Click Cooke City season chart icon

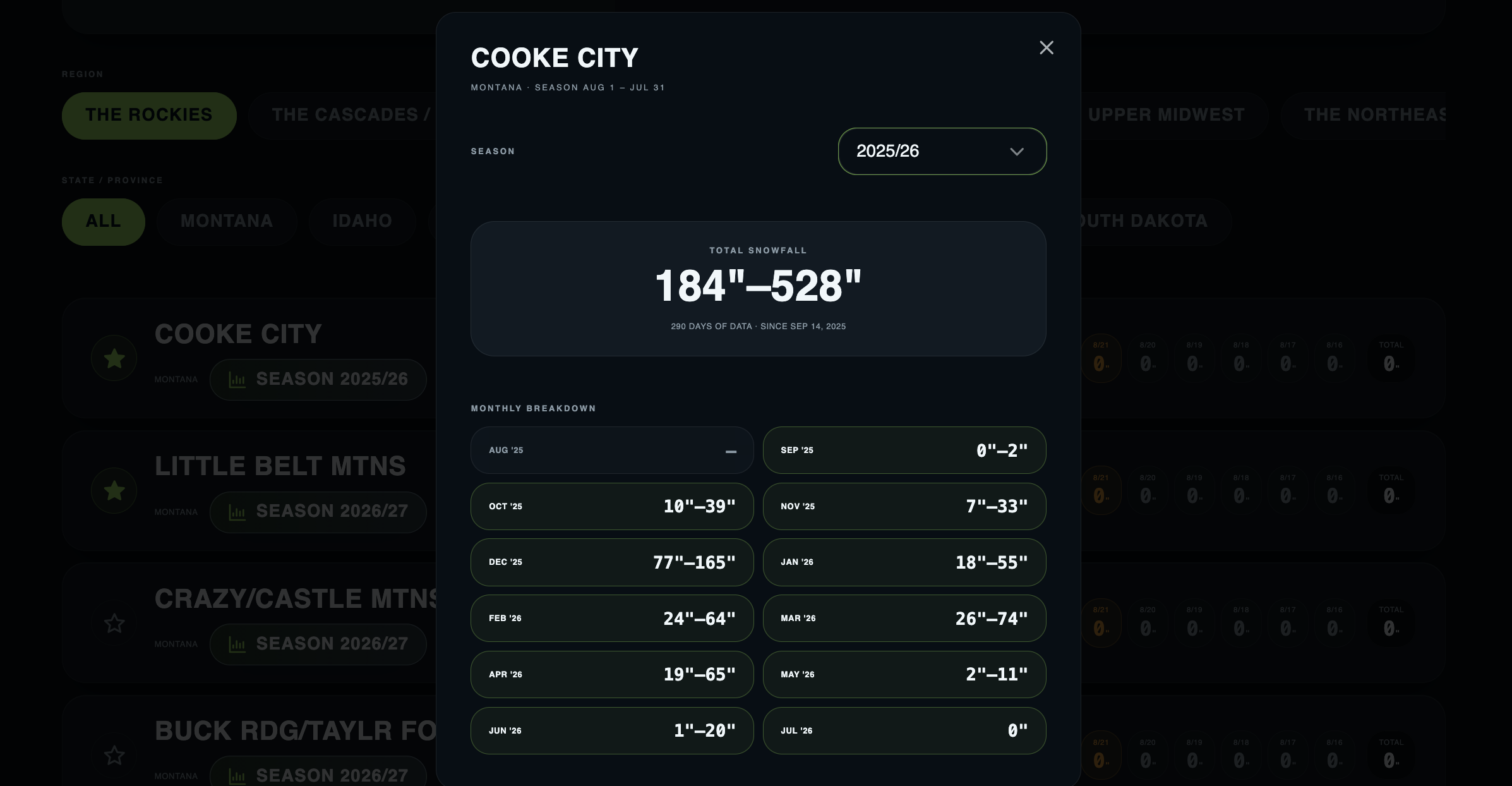pos(237,380)
